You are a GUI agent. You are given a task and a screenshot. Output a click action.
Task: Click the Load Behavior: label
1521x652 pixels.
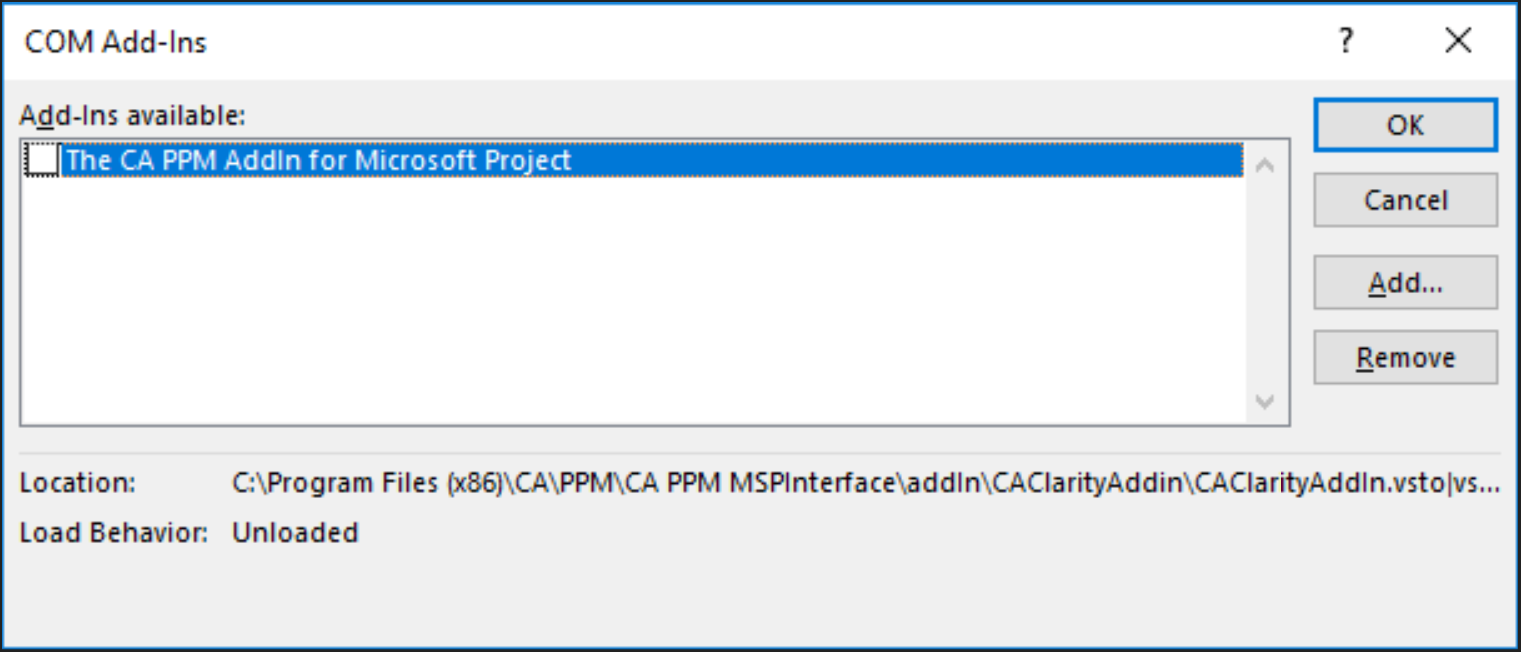[113, 533]
